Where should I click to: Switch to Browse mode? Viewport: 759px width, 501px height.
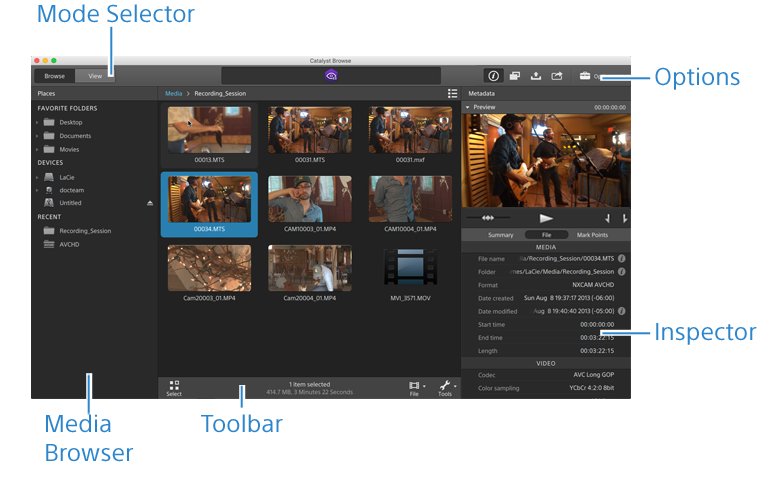click(54, 75)
